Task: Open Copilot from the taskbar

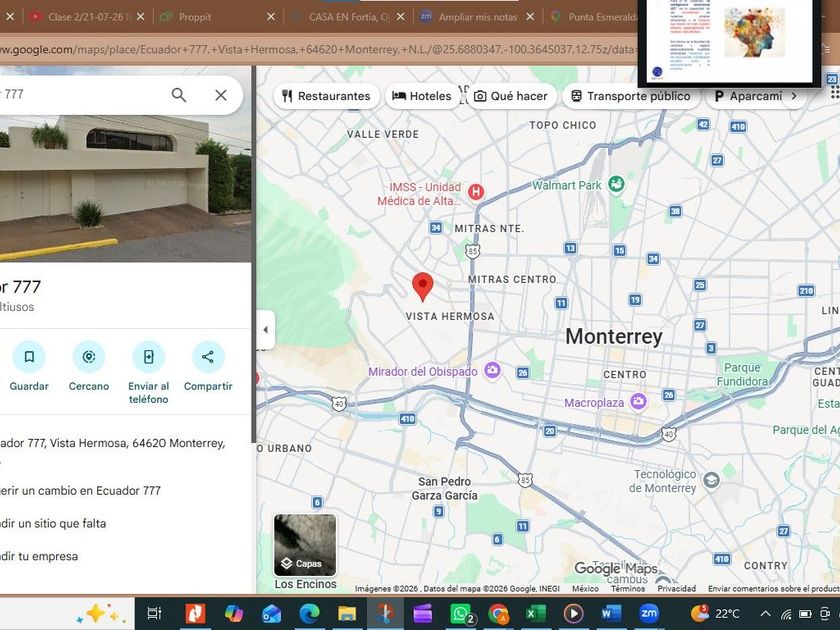Action: 234,613
